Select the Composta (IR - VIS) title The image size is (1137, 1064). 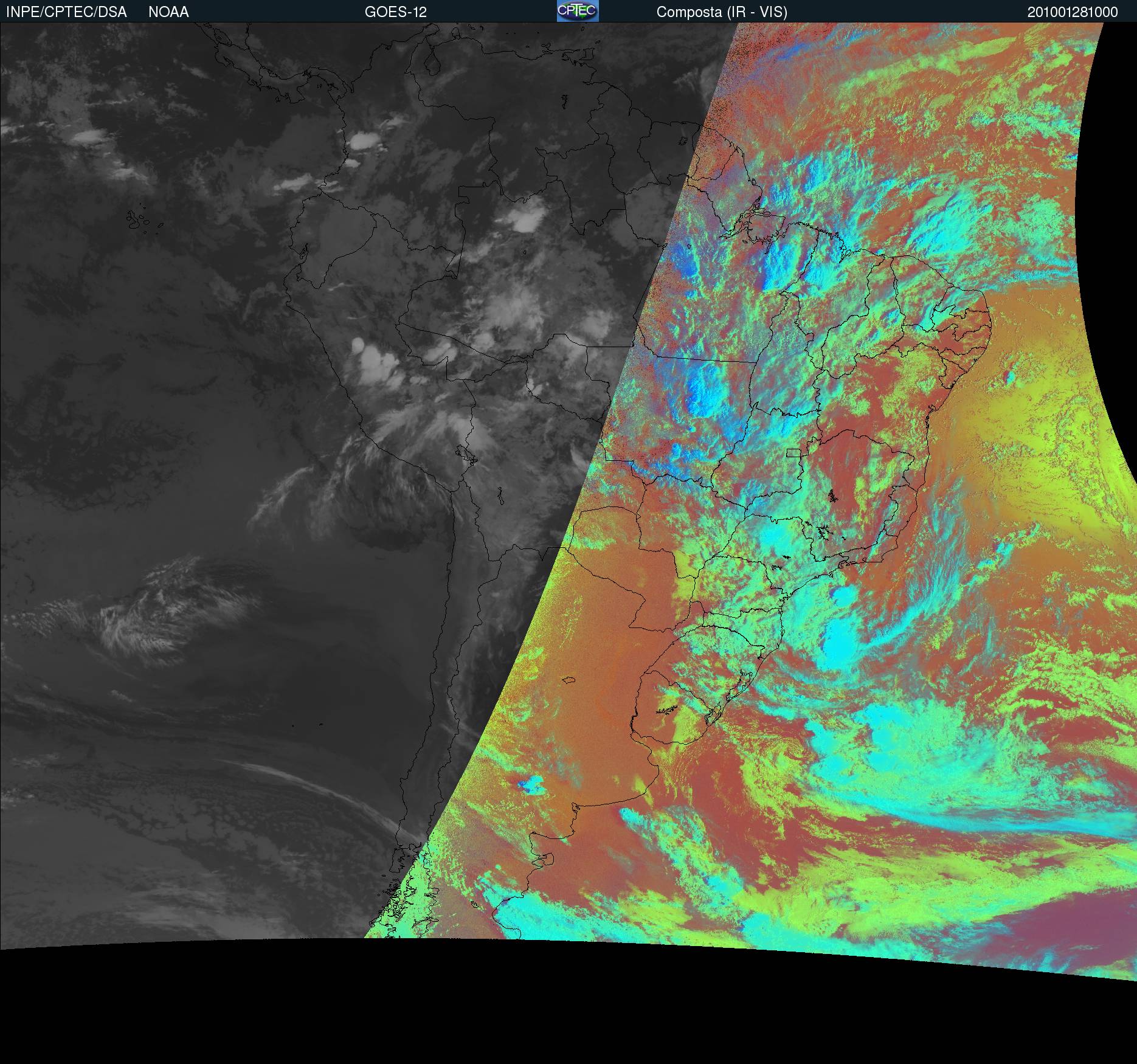pyautogui.click(x=722, y=12)
